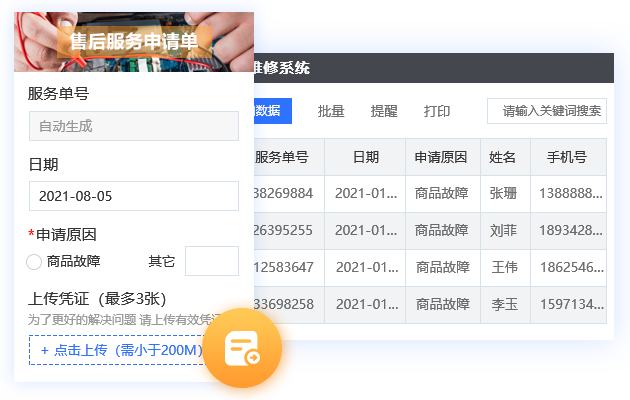Click the 服务单号 自动生成 field
Viewport: 630px width, 400px height.
pos(133,126)
